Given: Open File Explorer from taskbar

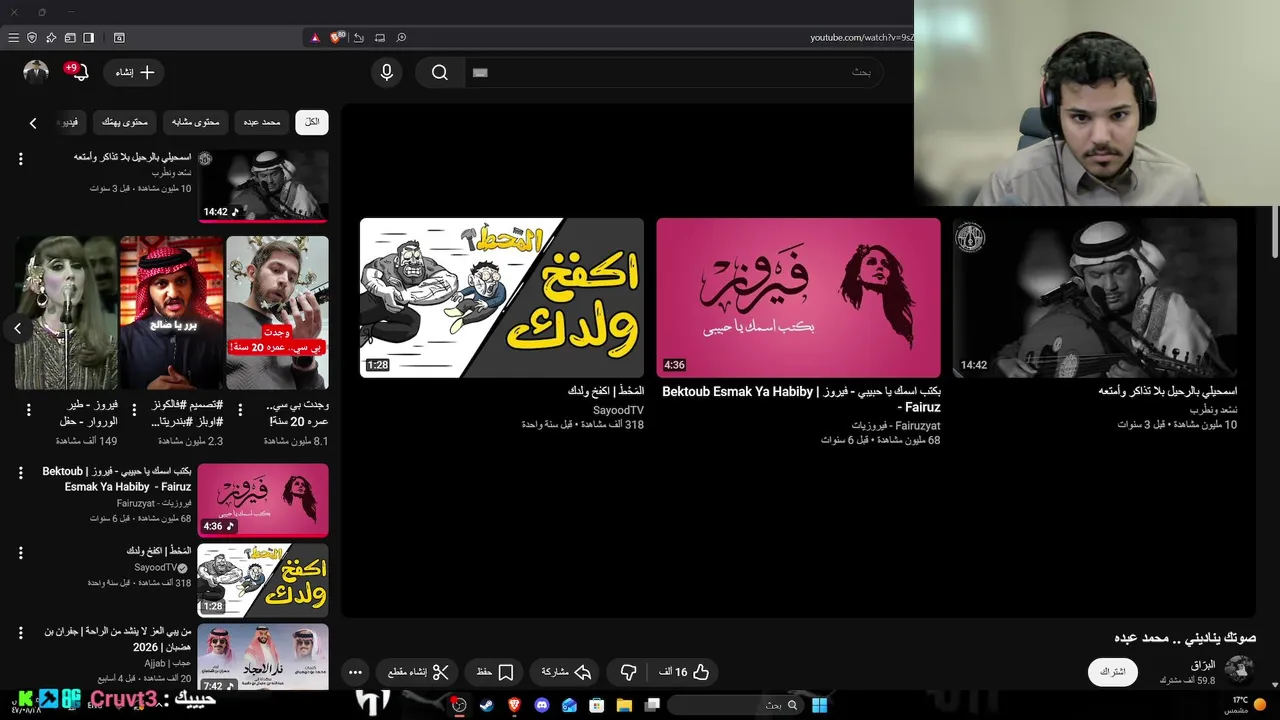Looking at the screenshot, I should tap(624, 705).
